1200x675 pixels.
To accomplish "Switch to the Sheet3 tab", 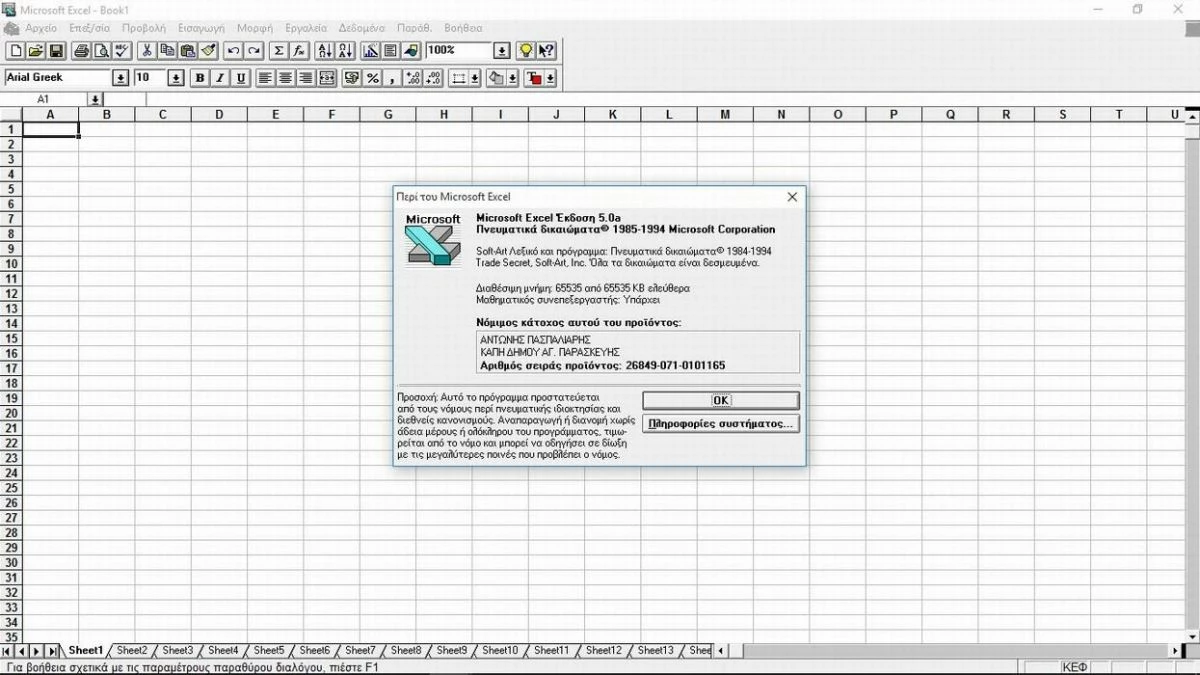I will tap(177, 649).
